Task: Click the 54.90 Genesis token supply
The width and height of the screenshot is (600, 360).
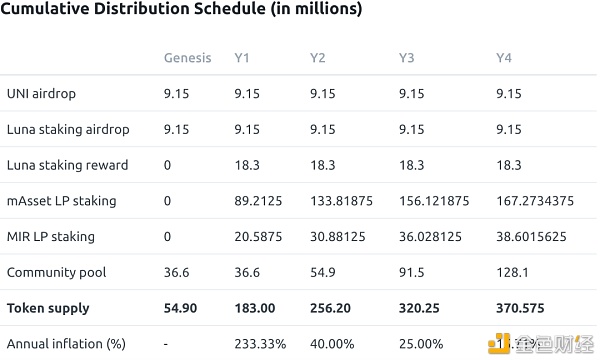Action: click(x=181, y=308)
